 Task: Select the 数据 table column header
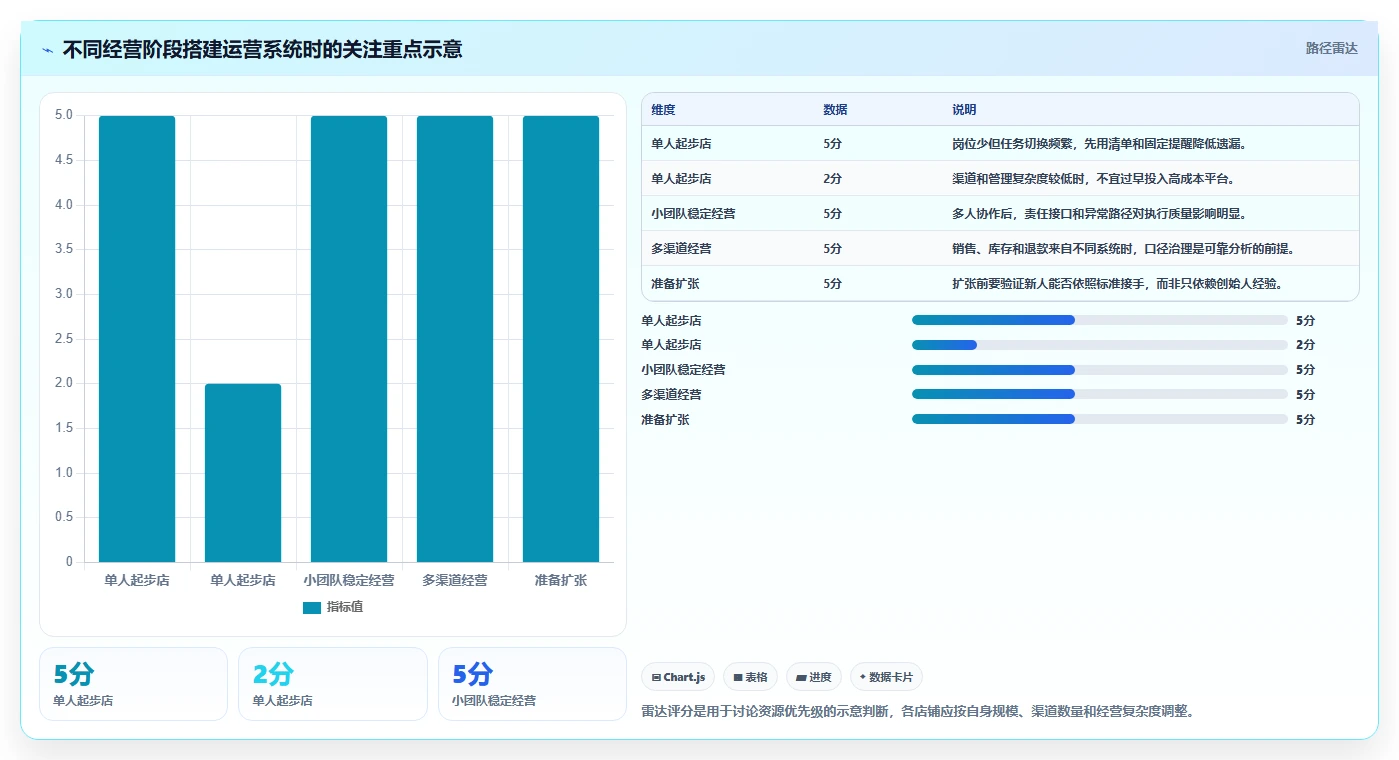[x=835, y=110]
